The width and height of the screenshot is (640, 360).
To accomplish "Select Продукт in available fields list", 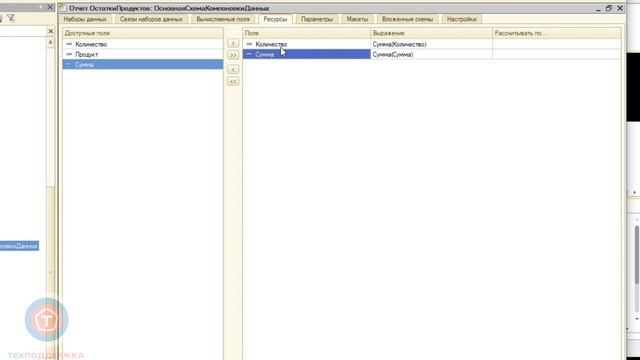I will click(x=143, y=54).
